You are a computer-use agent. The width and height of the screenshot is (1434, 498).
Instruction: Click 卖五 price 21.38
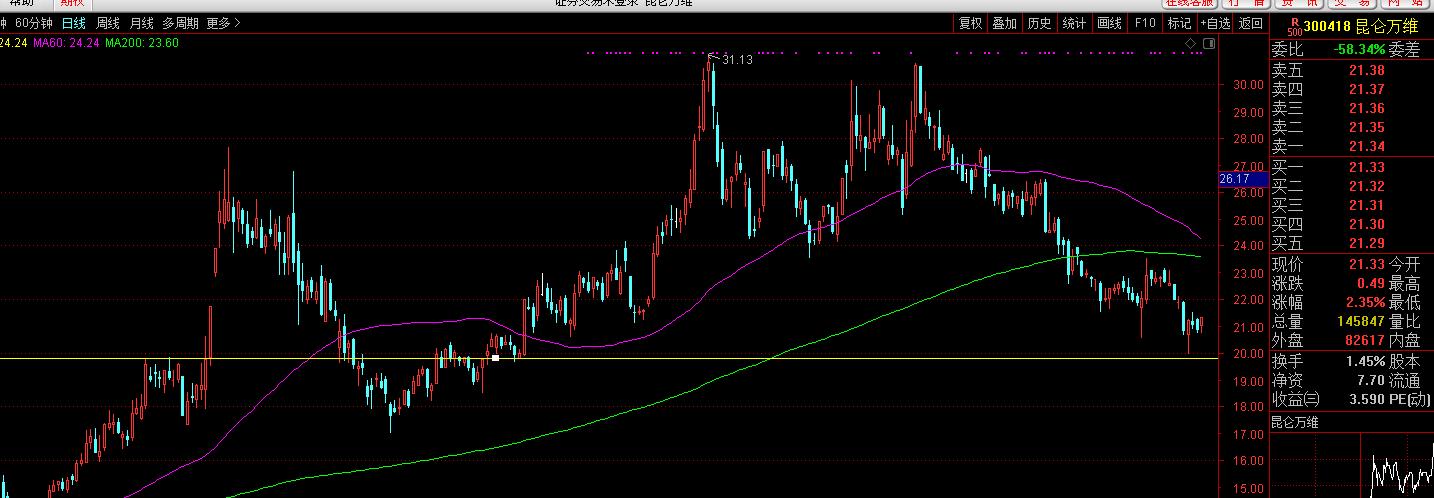pos(1366,70)
